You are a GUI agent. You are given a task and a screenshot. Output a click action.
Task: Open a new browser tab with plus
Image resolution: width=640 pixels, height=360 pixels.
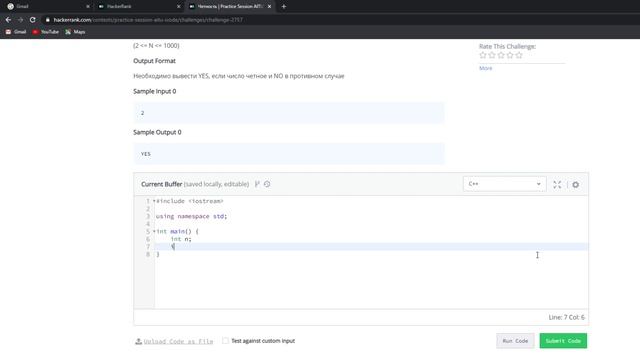(x=284, y=7)
